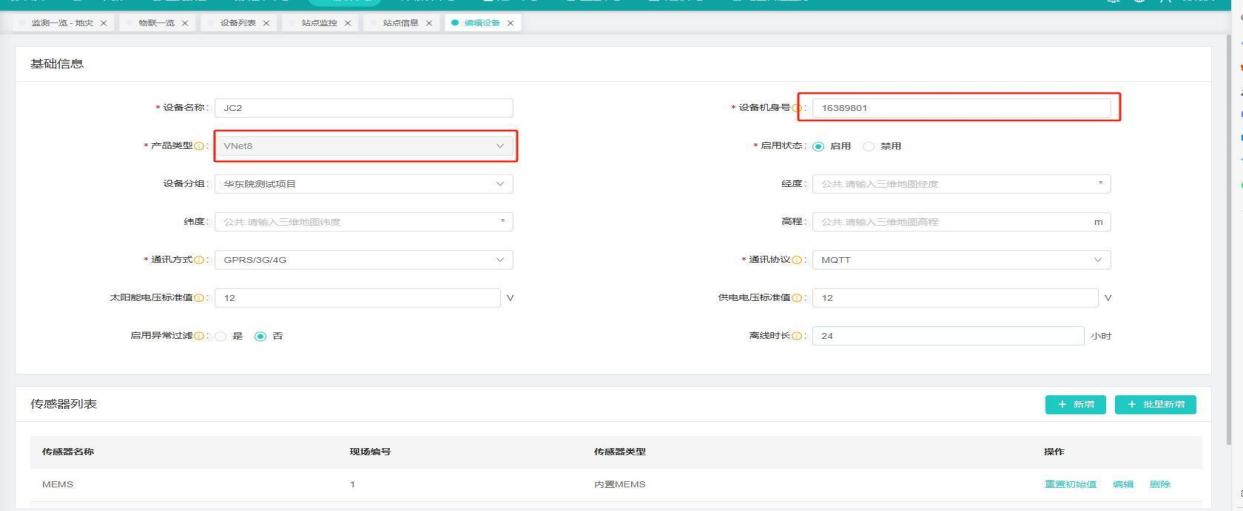Click the info icon beside 太阳能电压标准值
Screen dimensions: 1243x511
[205, 298]
